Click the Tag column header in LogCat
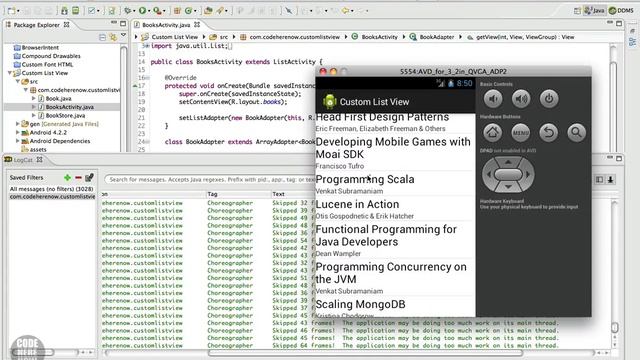This screenshot has height=360, width=640. tap(212, 194)
